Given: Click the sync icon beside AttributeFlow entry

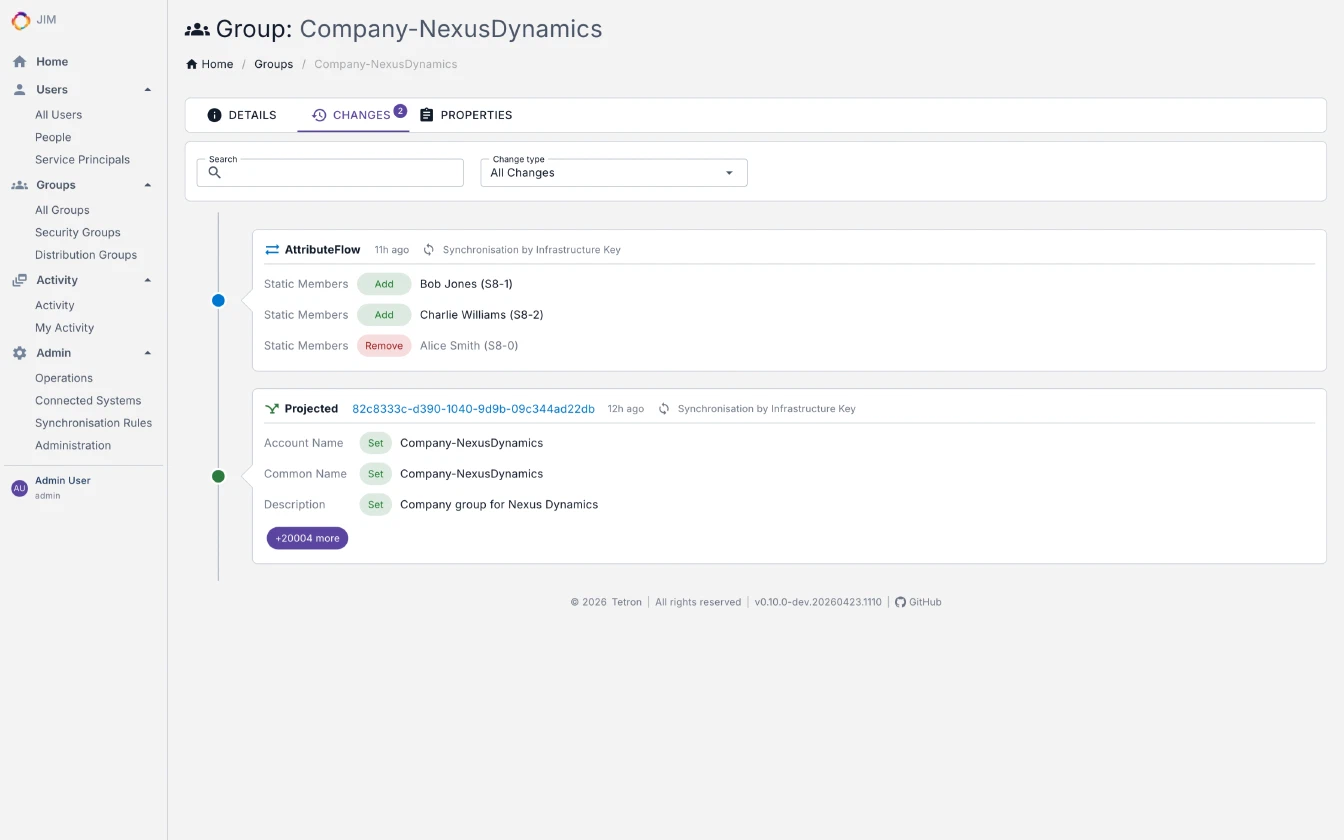Looking at the screenshot, I should click(428, 249).
